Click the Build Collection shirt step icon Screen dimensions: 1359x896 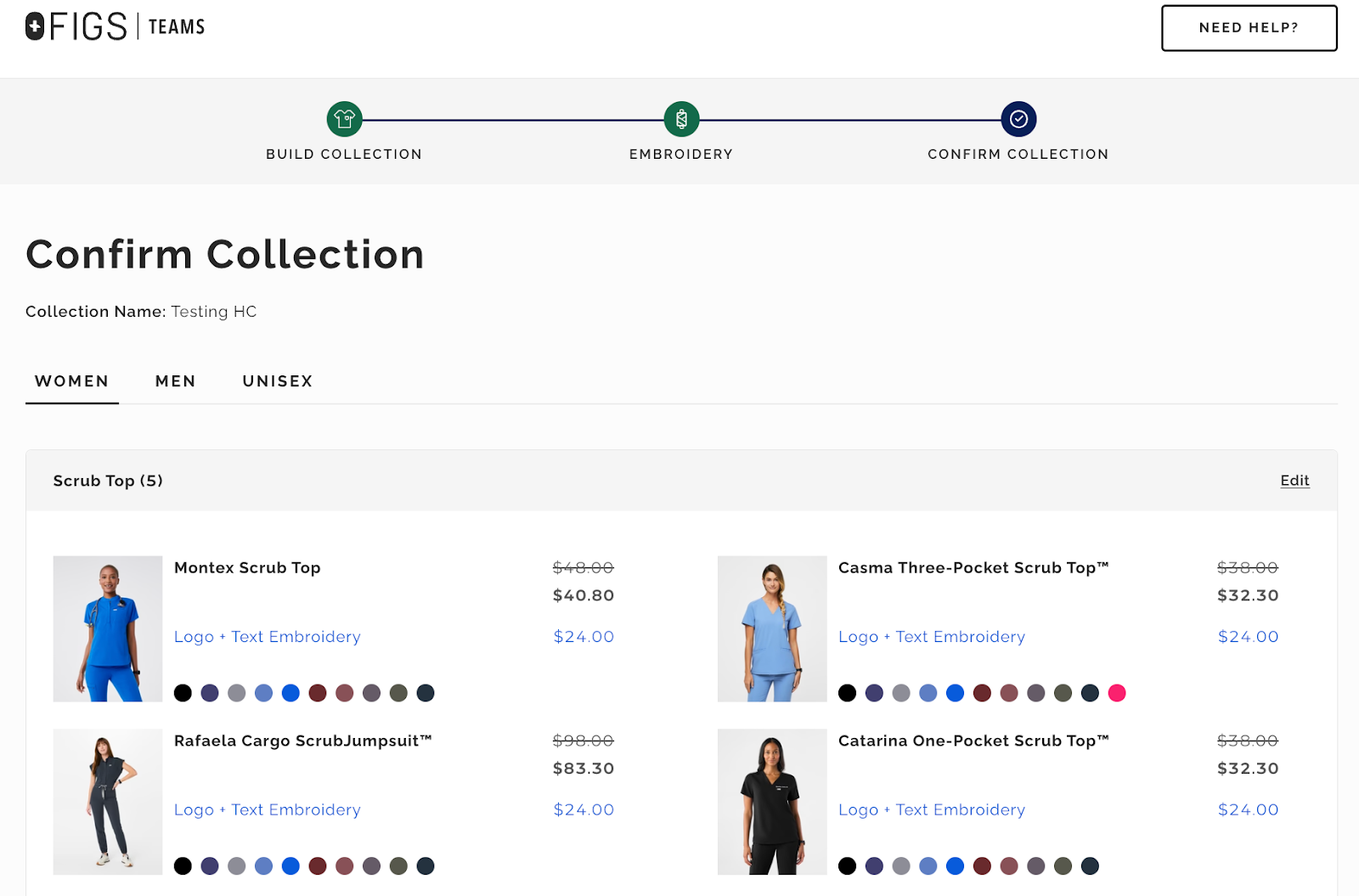344,120
